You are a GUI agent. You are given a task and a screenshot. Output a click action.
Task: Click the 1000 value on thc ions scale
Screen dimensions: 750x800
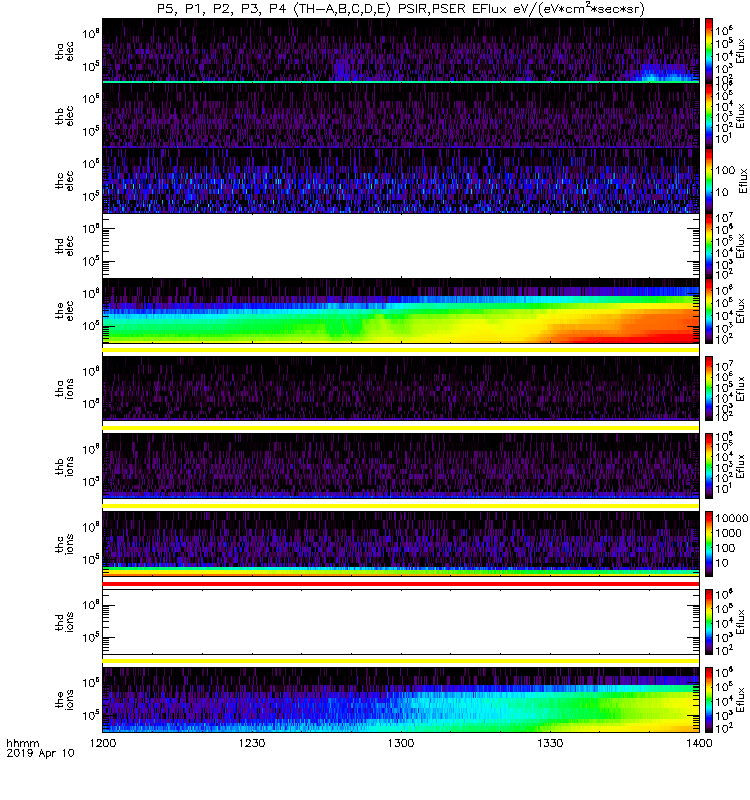729,533
